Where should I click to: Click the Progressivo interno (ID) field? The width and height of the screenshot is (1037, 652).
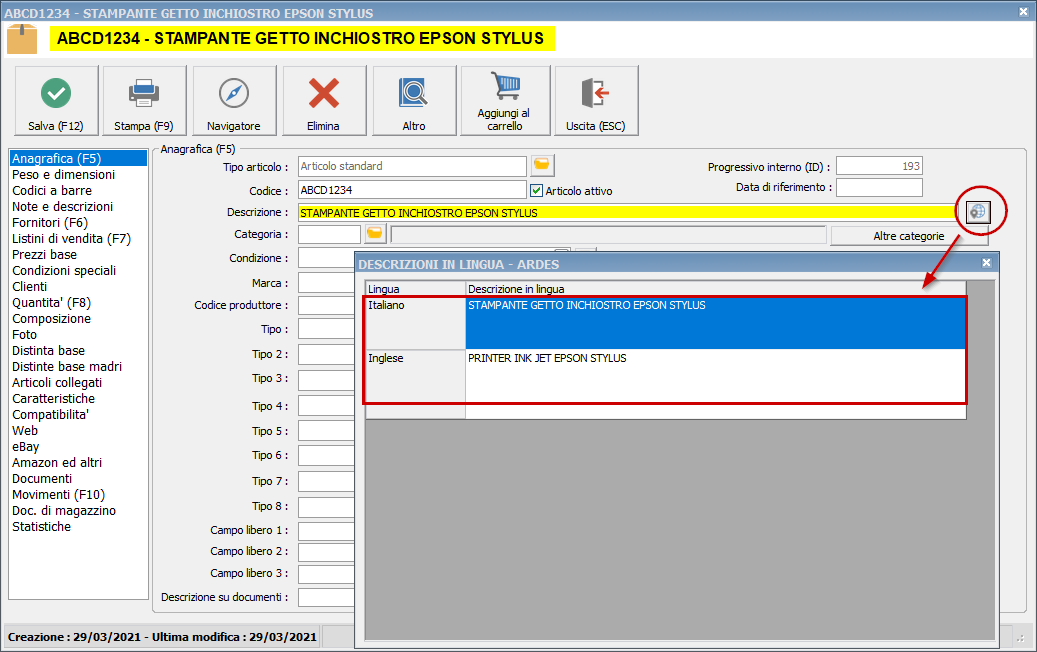(x=879, y=166)
